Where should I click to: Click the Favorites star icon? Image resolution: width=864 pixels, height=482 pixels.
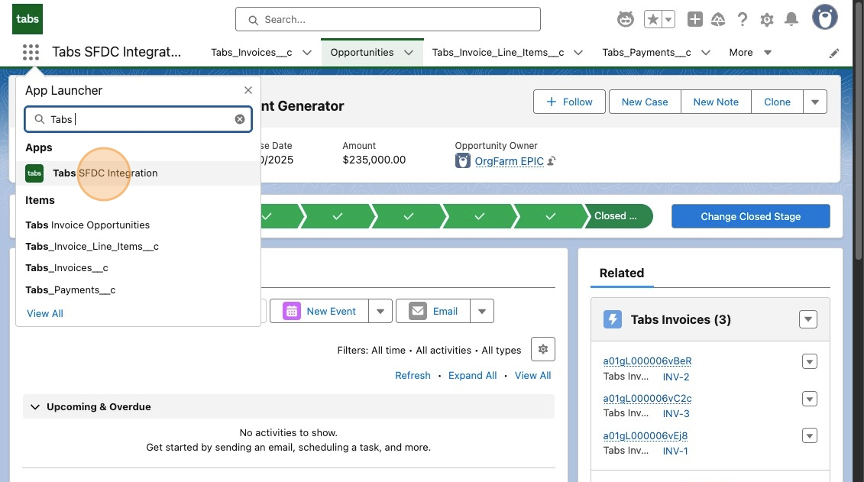(x=653, y=20)
